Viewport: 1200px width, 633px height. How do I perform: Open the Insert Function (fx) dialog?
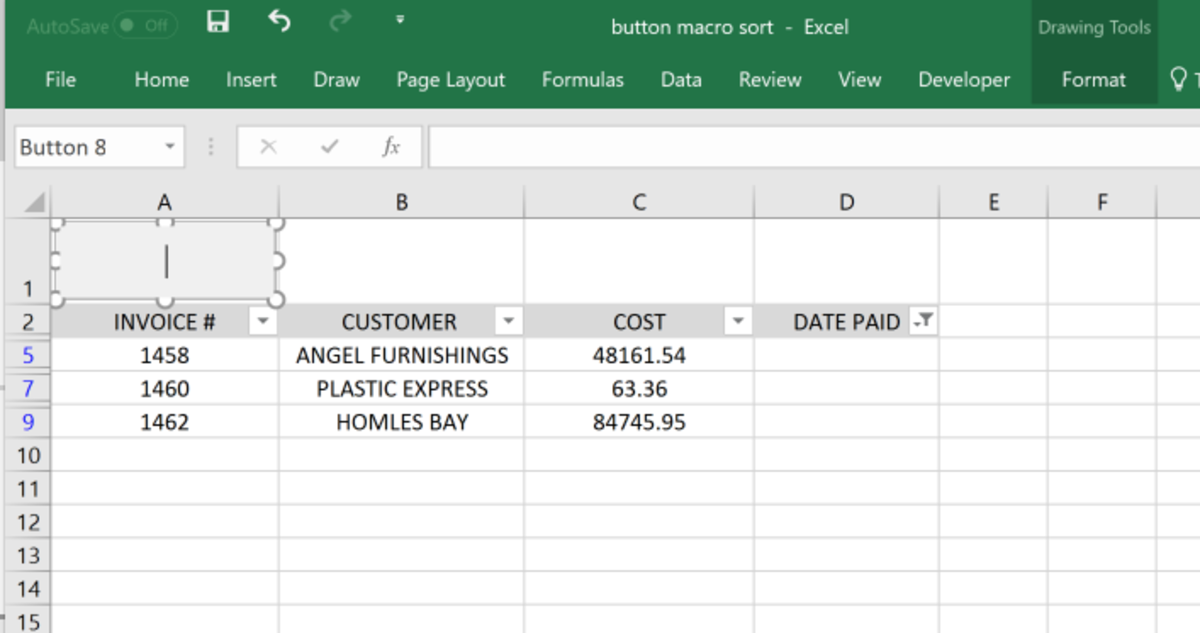point(389,146)
